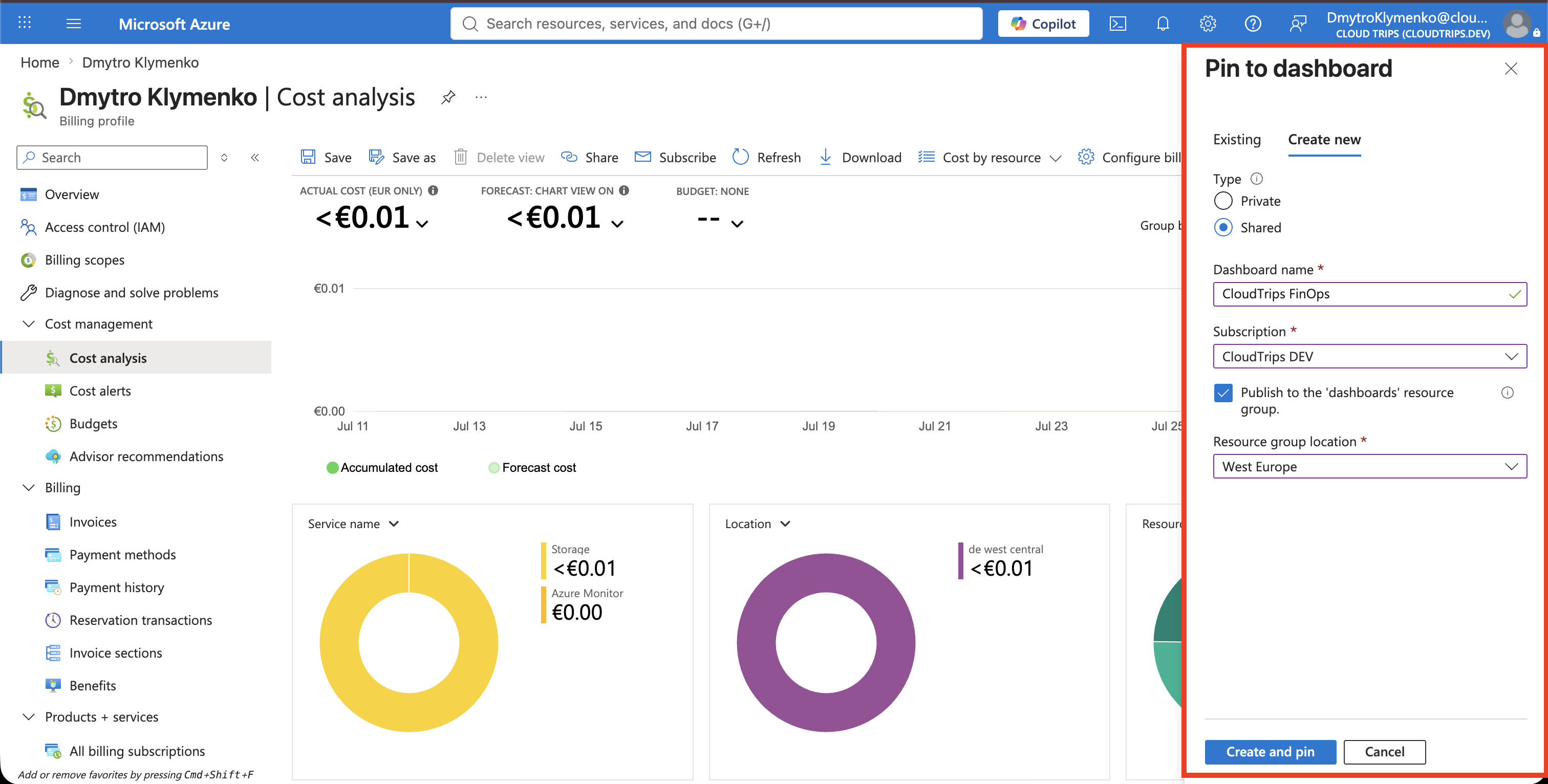Click info icon beside Publish checkbox
1548x784 pixels.
(x=1507, y=393)
